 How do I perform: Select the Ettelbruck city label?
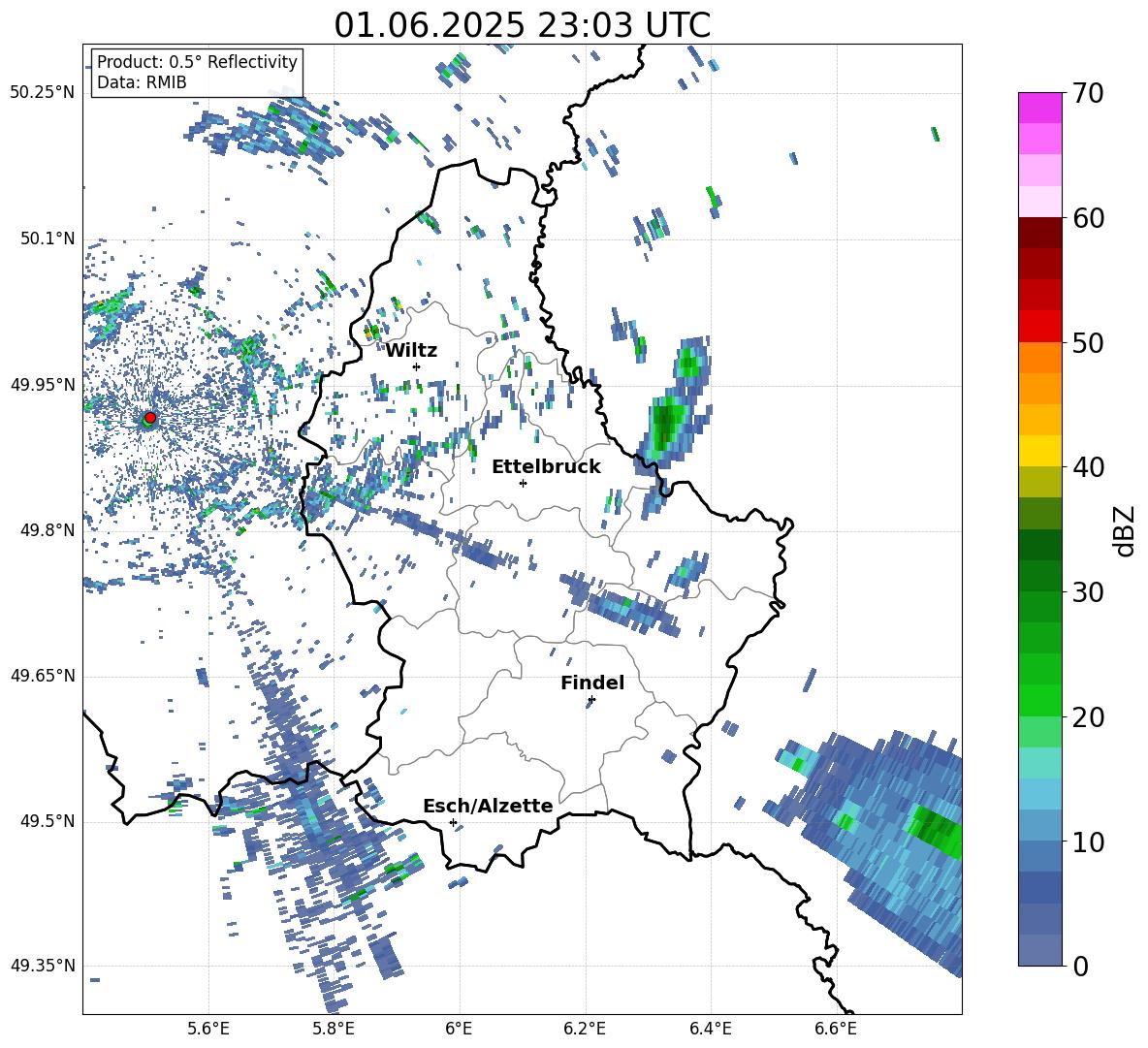(546, 467)
